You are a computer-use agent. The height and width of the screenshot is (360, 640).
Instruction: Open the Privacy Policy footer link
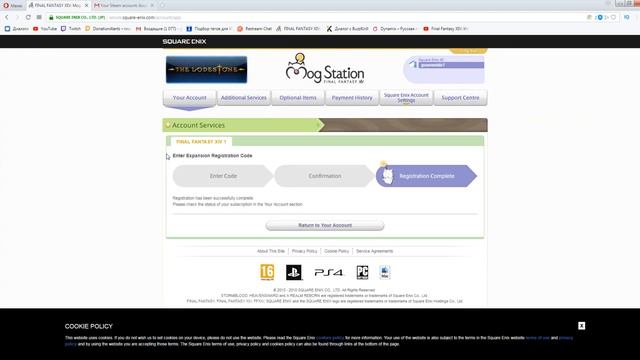click(x=304, y=251)
